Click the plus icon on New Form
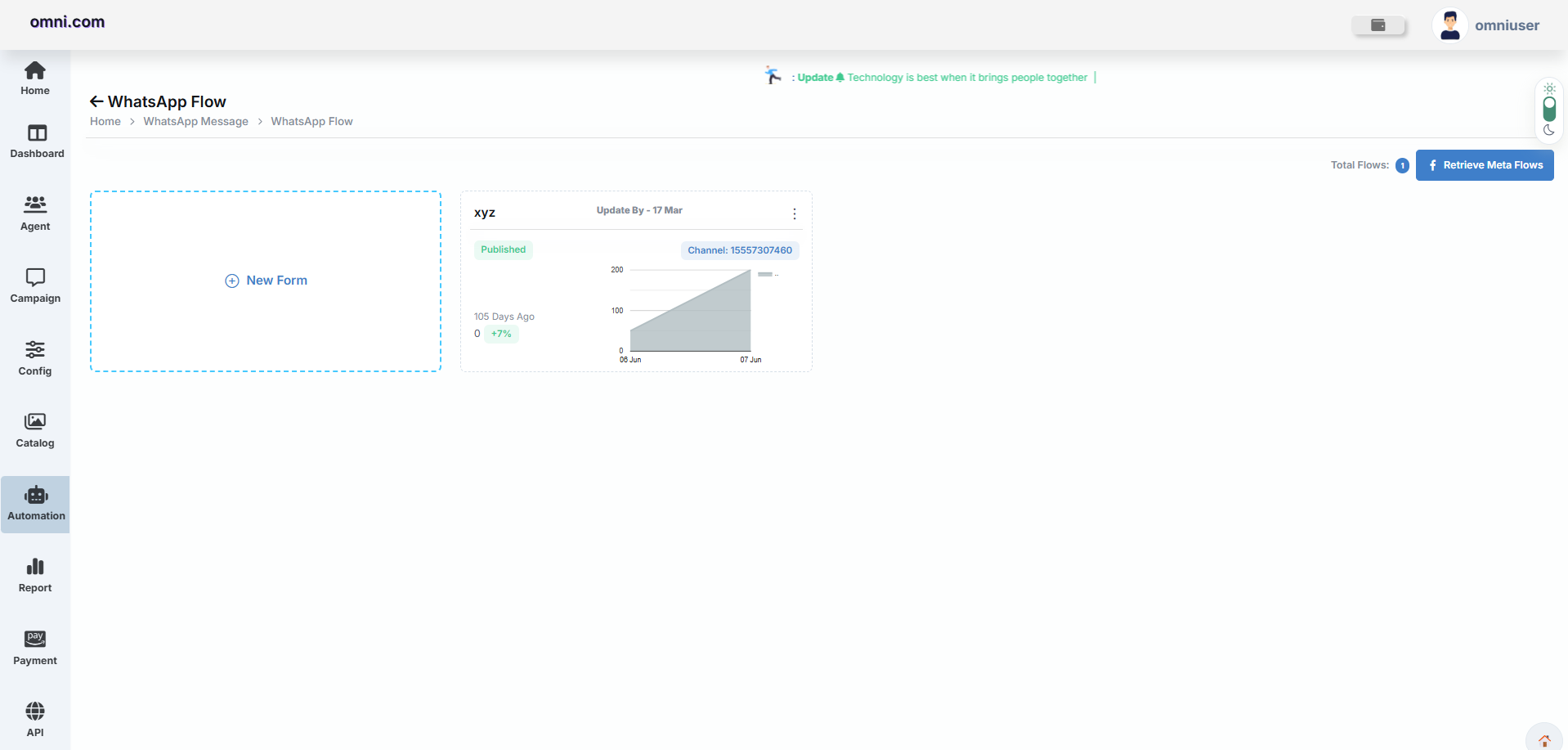1568x750 pixels. tap(232, 281)
